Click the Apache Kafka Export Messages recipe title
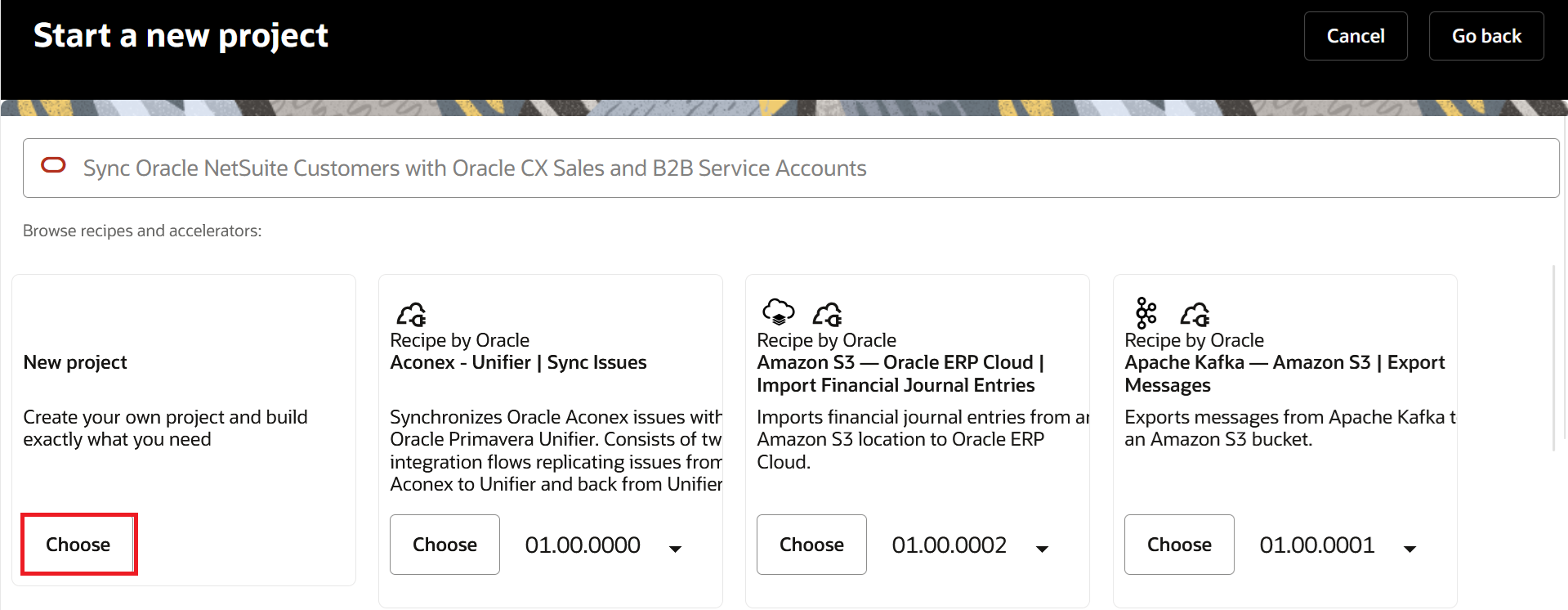This screenshot has width=1568, height=610. (x=1284, y=374)
